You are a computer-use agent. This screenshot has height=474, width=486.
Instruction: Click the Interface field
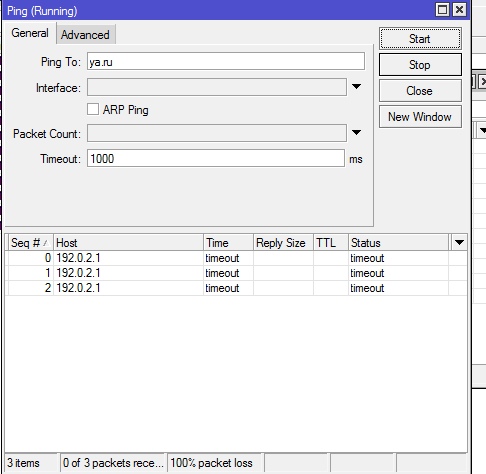(x=217, y=87)
